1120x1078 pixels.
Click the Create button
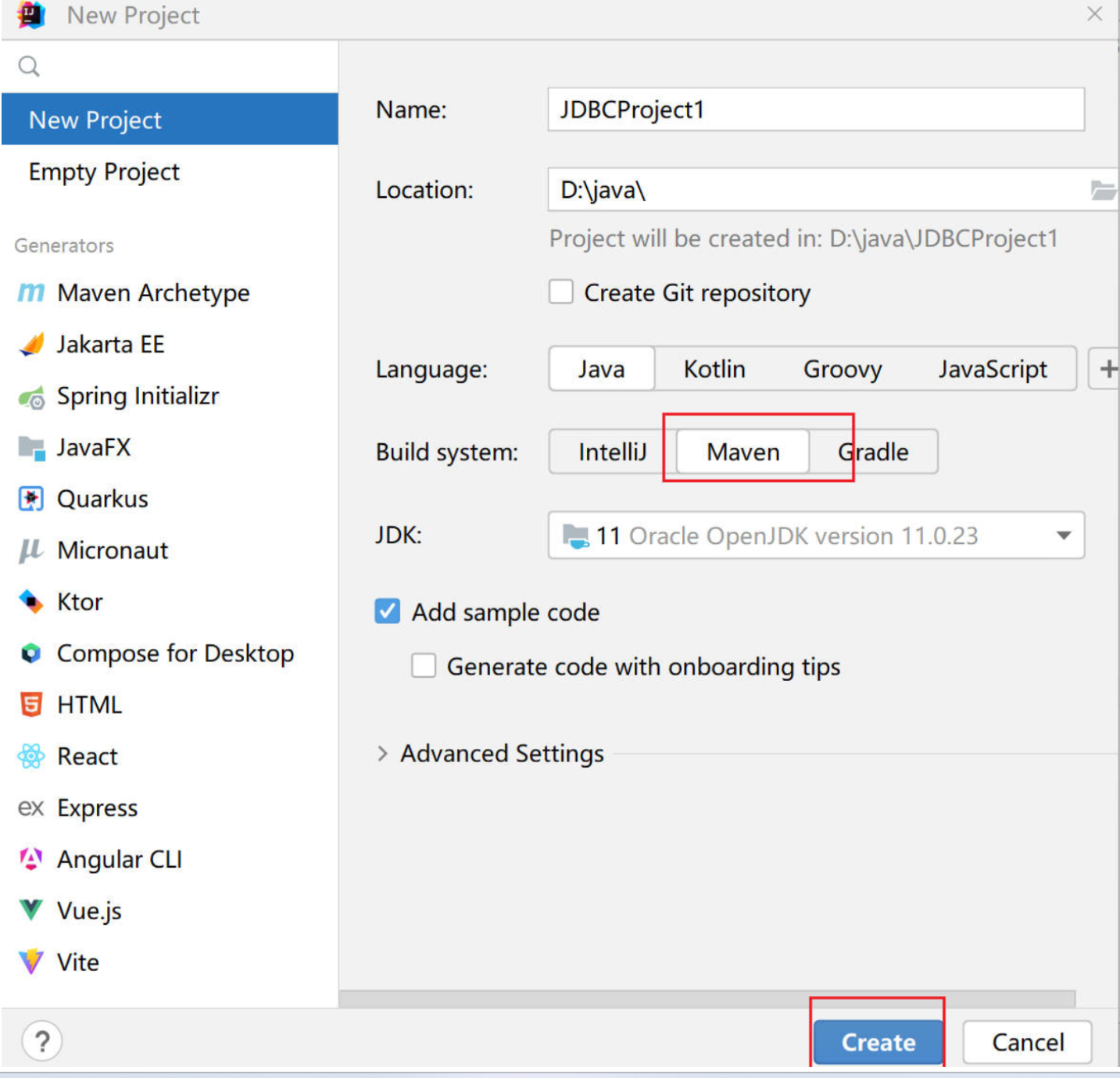pos(878,1042)
